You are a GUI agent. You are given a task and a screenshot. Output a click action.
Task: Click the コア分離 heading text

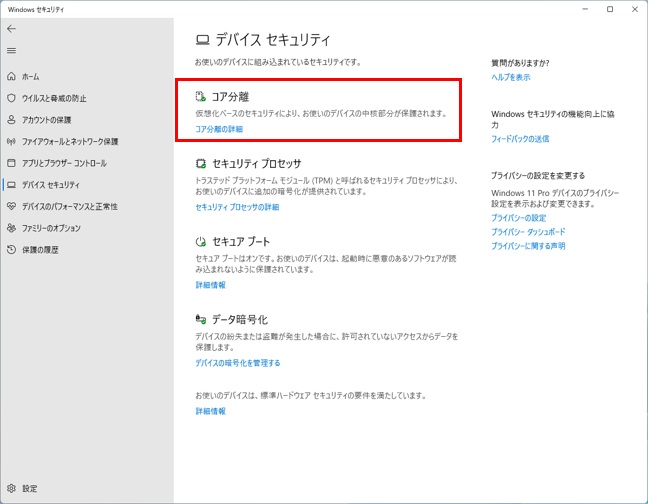[230, 97]
